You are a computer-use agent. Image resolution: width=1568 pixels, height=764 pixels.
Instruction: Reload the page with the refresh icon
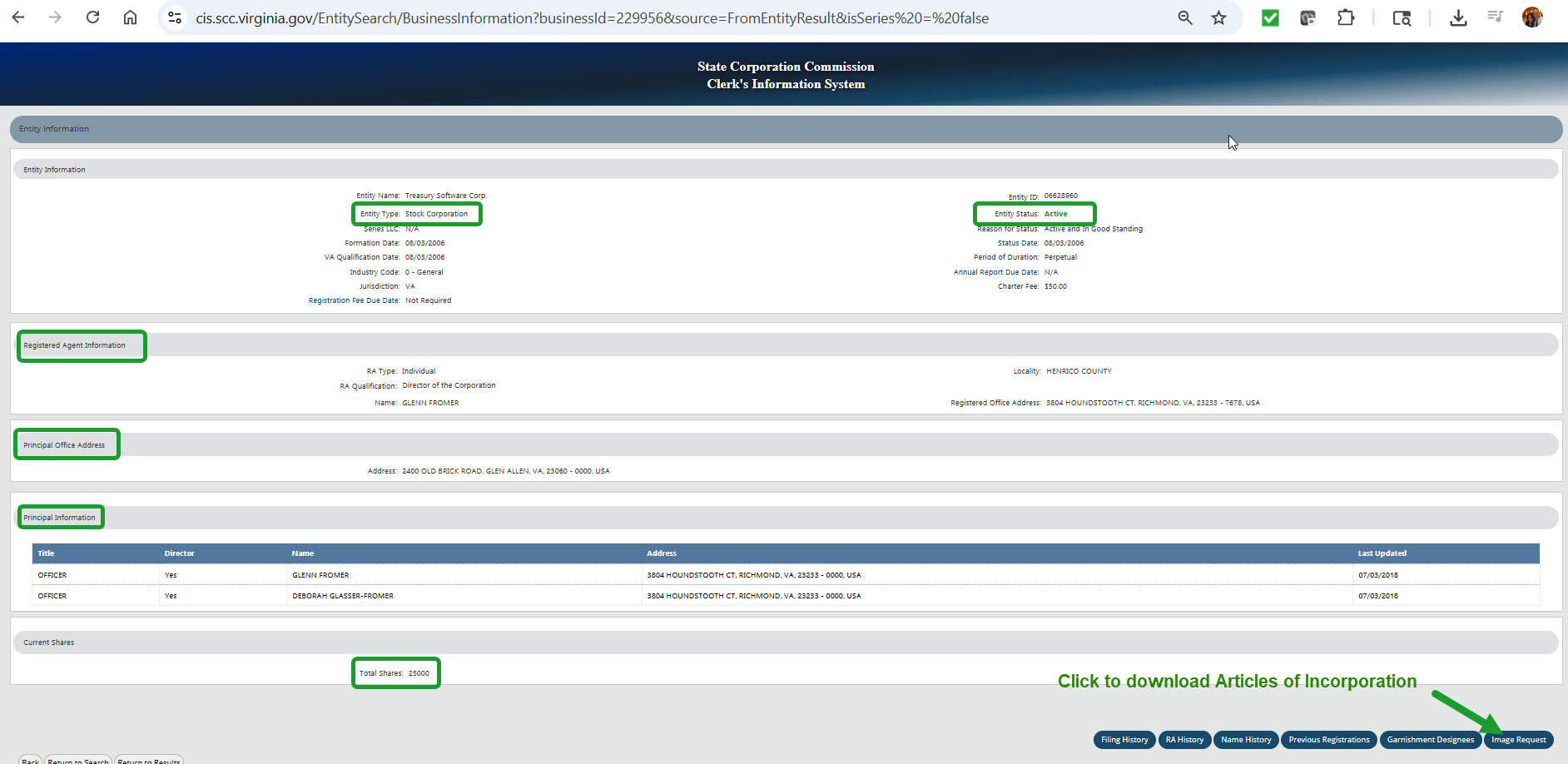(x=92, y=17)
